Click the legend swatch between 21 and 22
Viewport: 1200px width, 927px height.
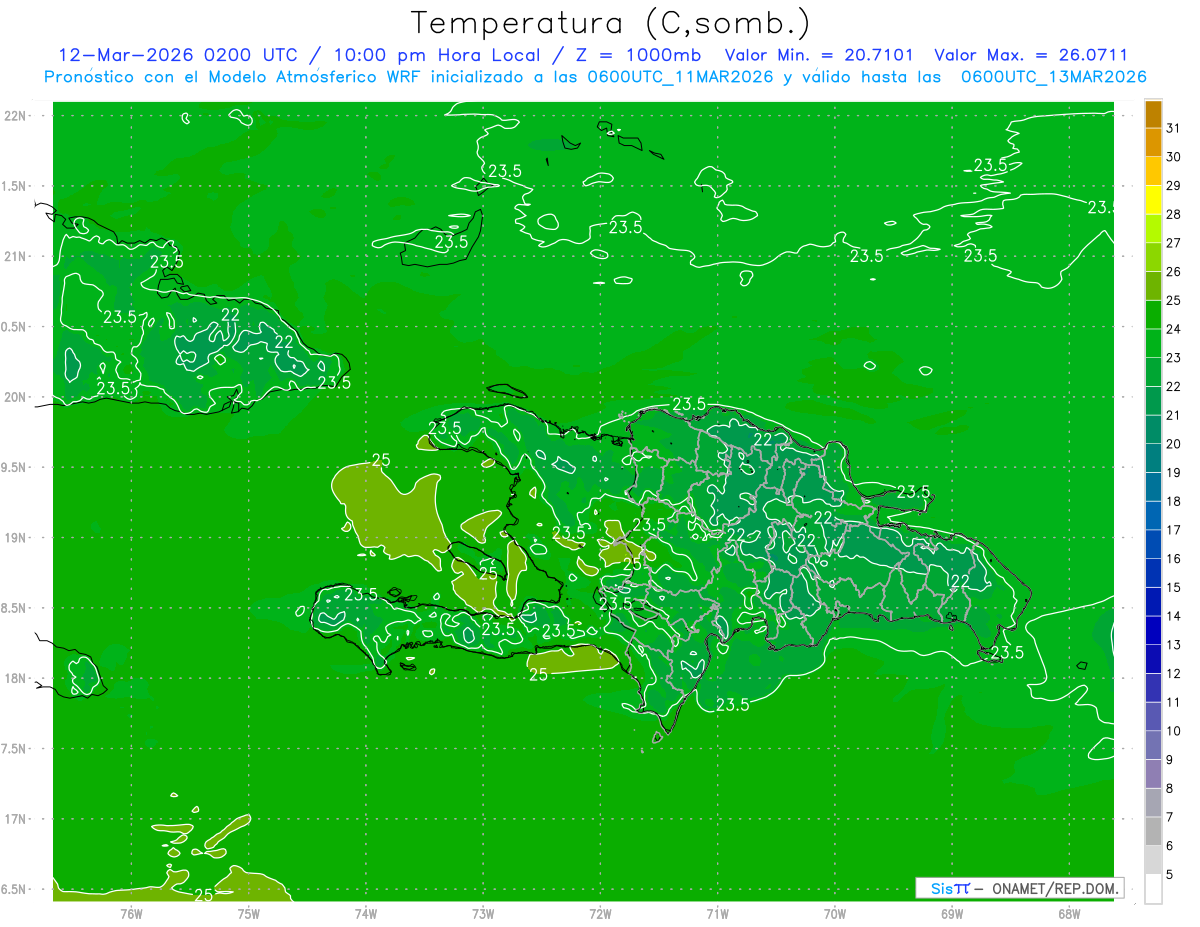(x=1153, y=400)
